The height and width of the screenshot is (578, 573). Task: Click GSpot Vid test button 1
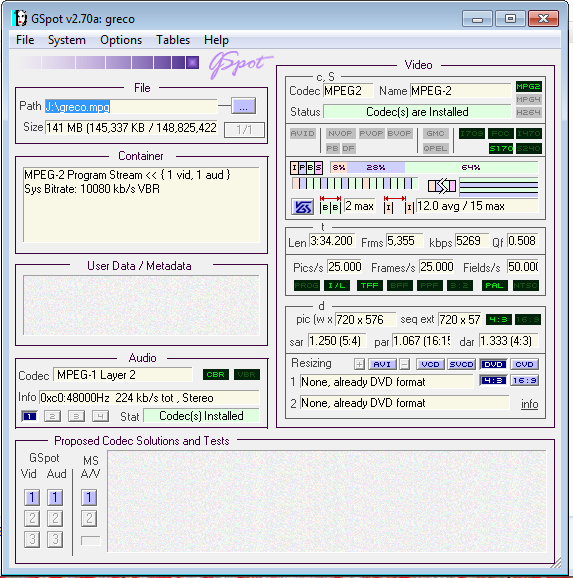pyautogui.click(x=32, y=497)
